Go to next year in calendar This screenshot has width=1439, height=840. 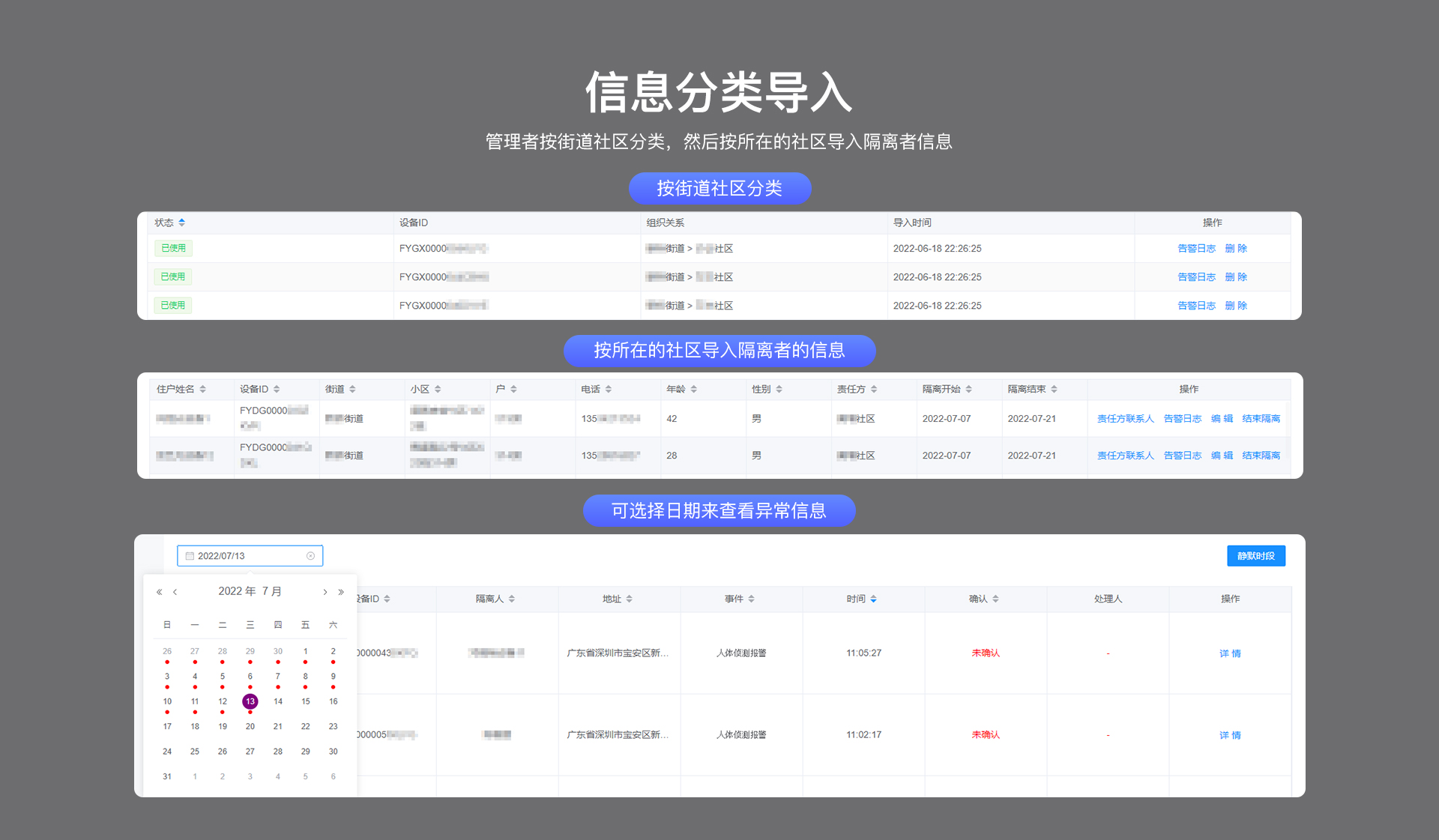pyautogui.click(x=341, y=592)
